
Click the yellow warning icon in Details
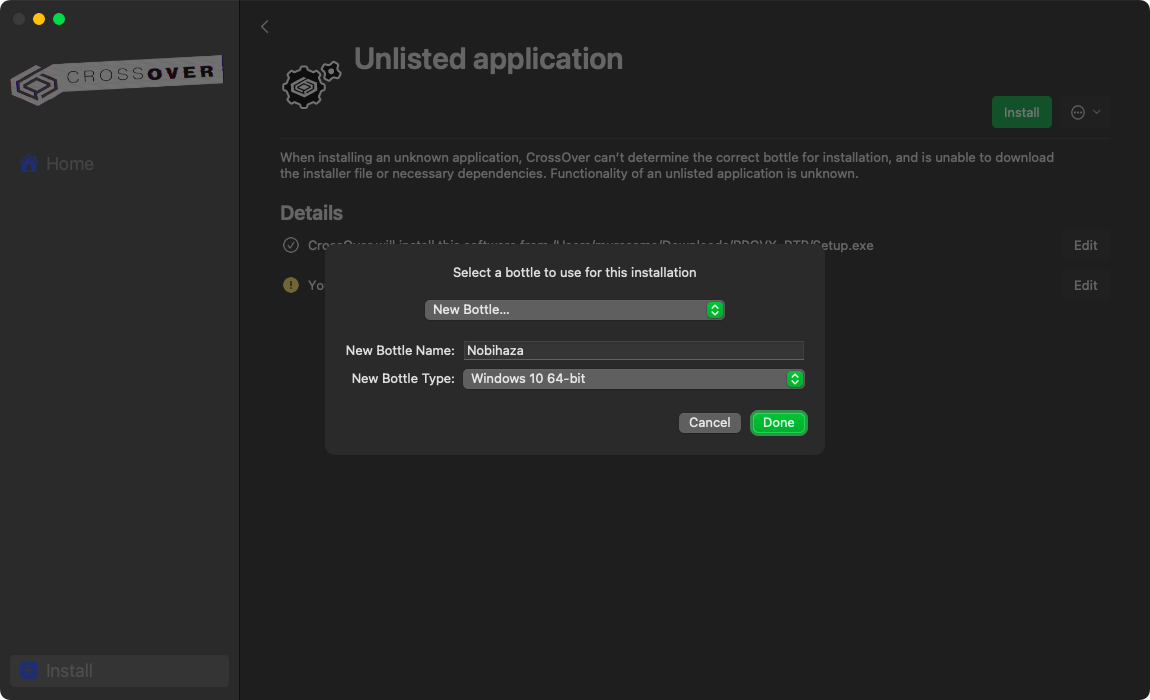(x=291, y=285)
